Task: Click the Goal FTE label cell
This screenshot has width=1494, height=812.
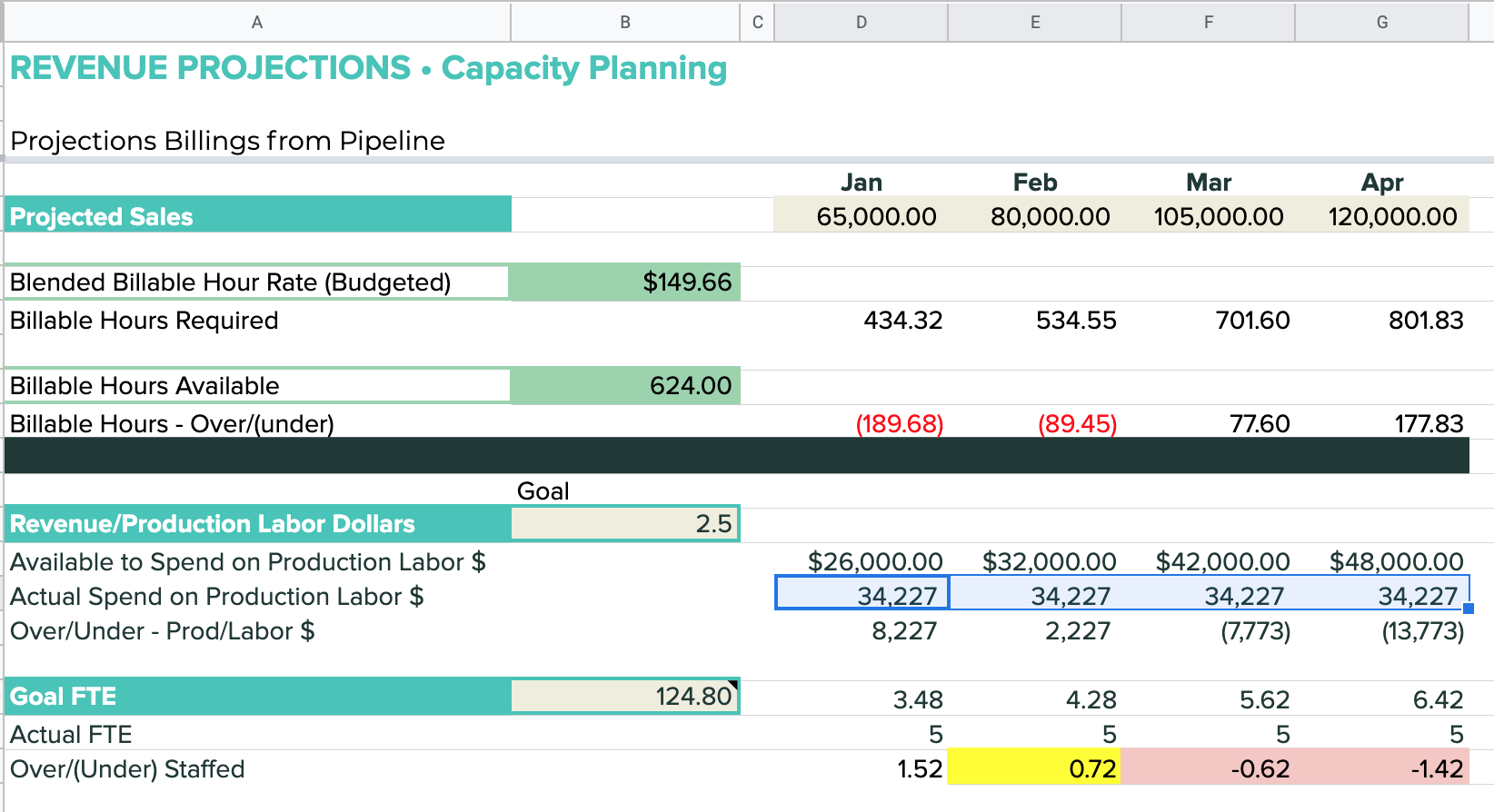Action: pyautogui.click(x=257, y=697)
